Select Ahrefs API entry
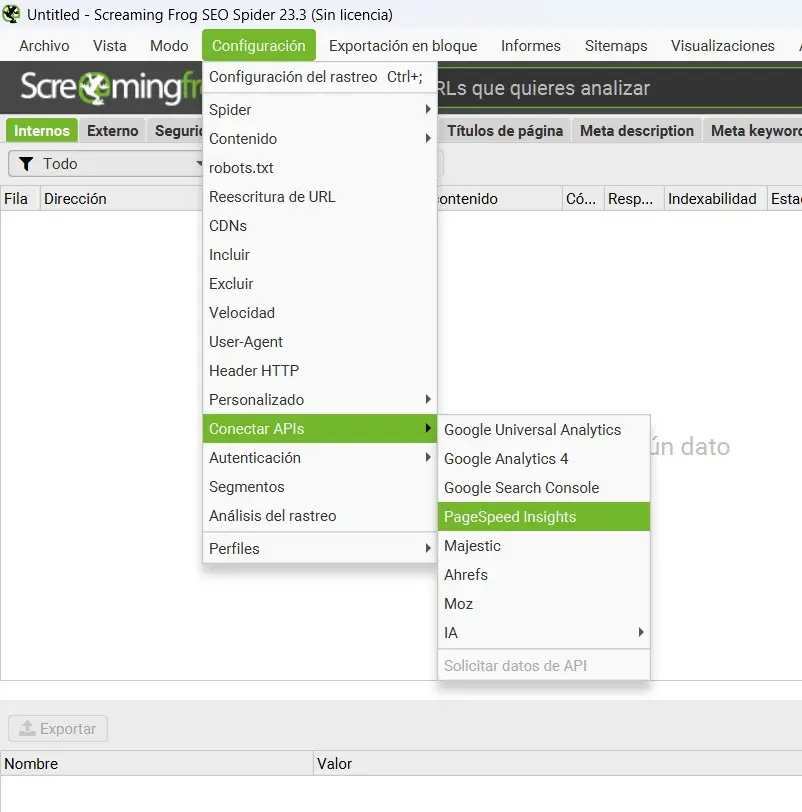Screen dimensions: 802x812 coord(544,575)
